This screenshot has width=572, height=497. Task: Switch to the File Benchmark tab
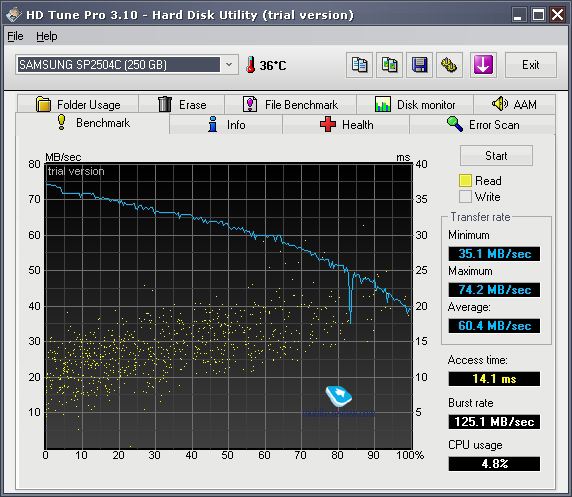point(290,104)
